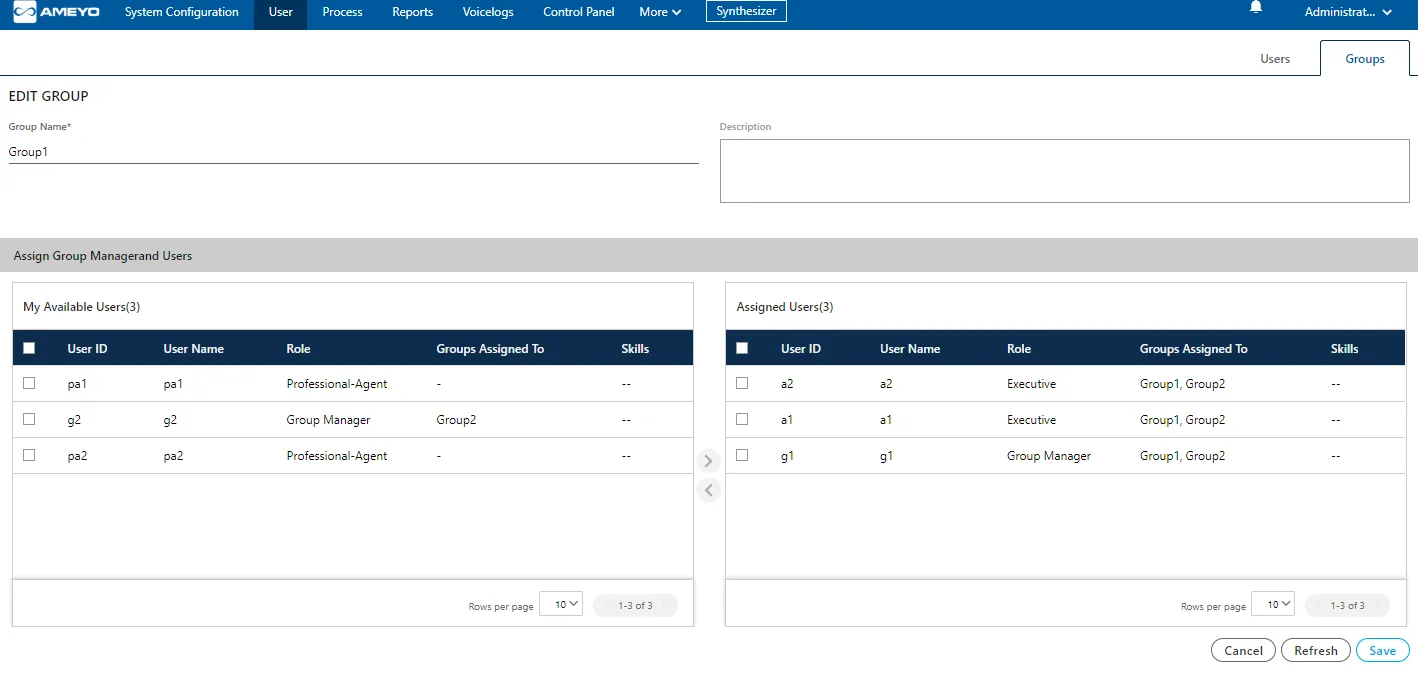Viewport: 1418px width, 673px height.
Task: Move selected users back to Available Users
Action: pyautogui.click(x=708, y=490)
